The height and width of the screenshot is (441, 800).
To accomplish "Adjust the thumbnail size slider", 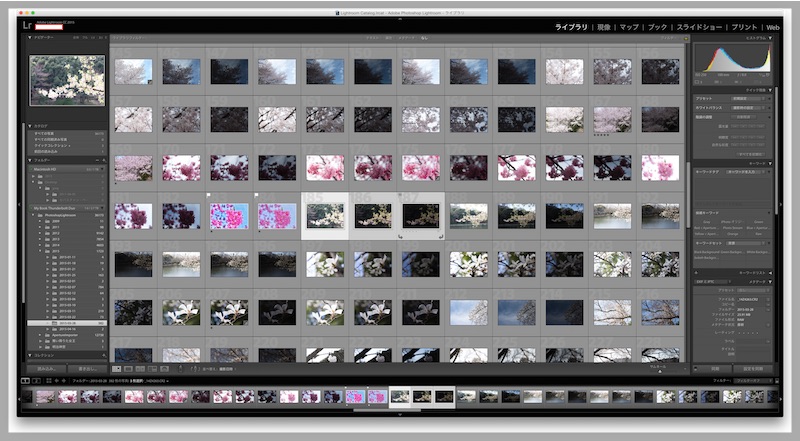I will (660, 369).
